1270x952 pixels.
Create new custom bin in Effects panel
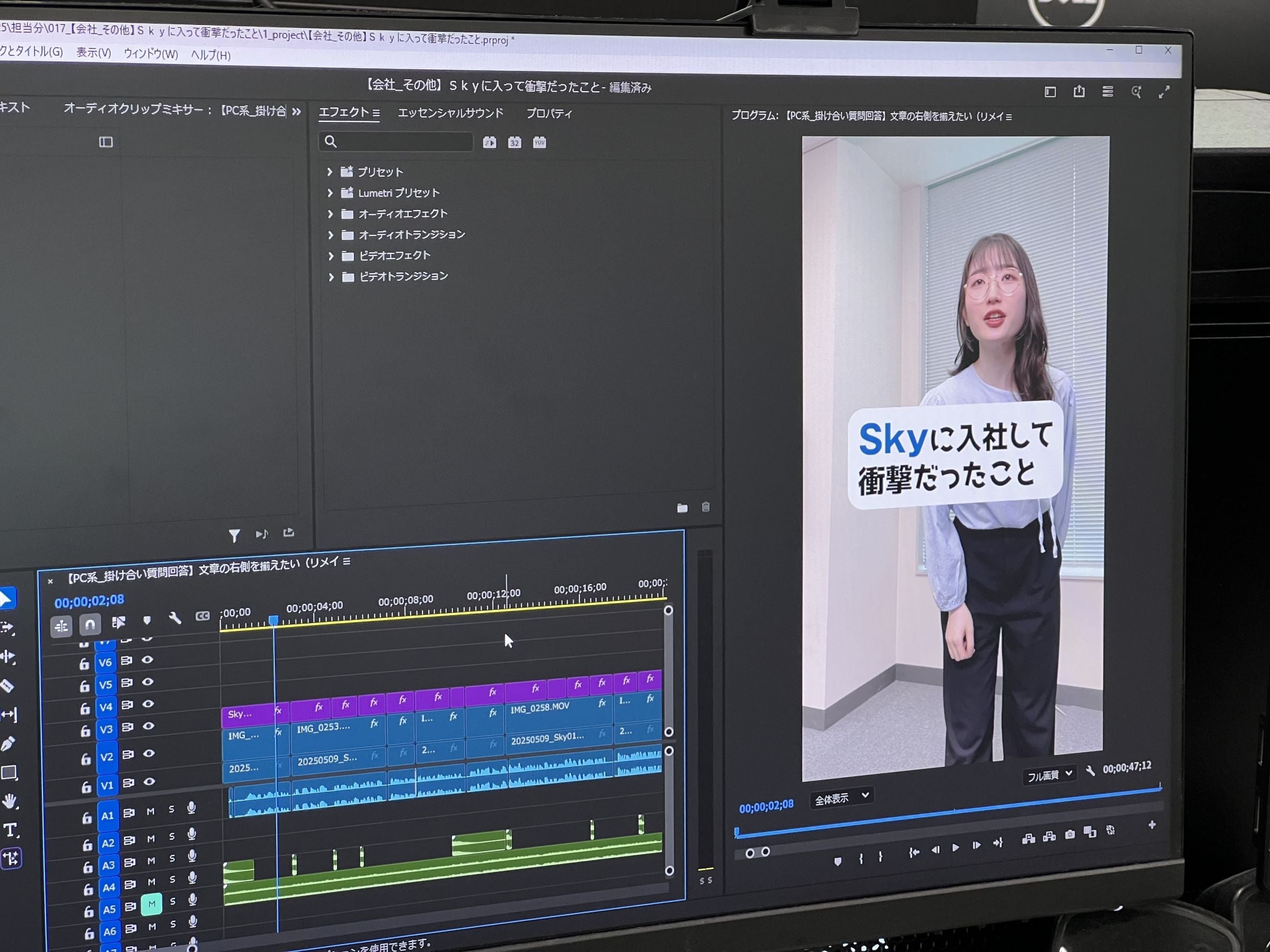click(682, 508)
